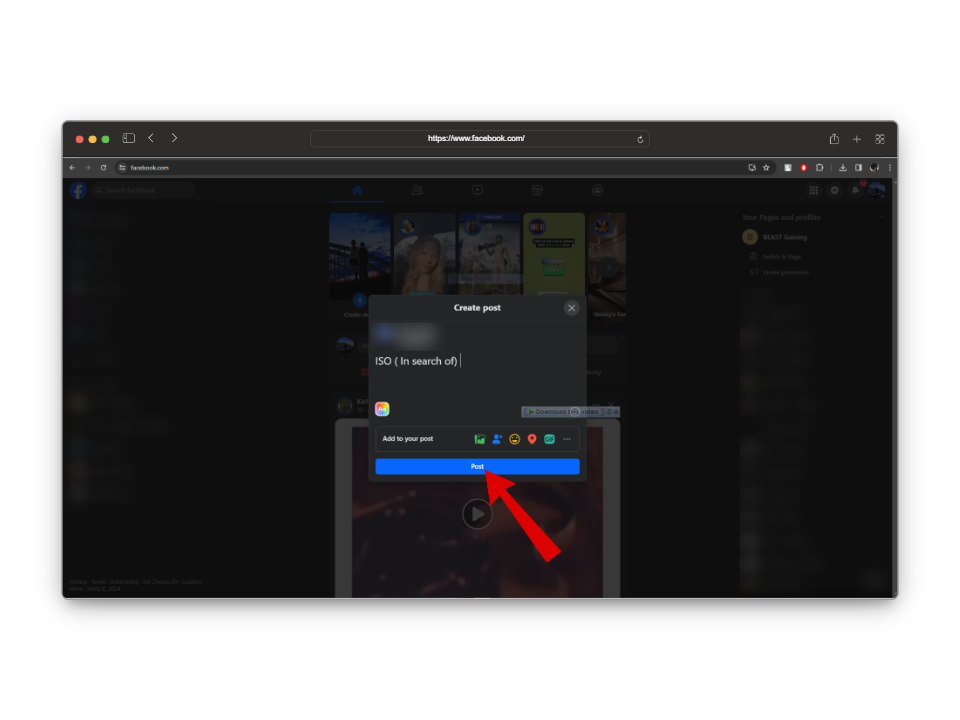Show the Safari tab overview
Screen dimensions: 960x720
click(880, 139)
